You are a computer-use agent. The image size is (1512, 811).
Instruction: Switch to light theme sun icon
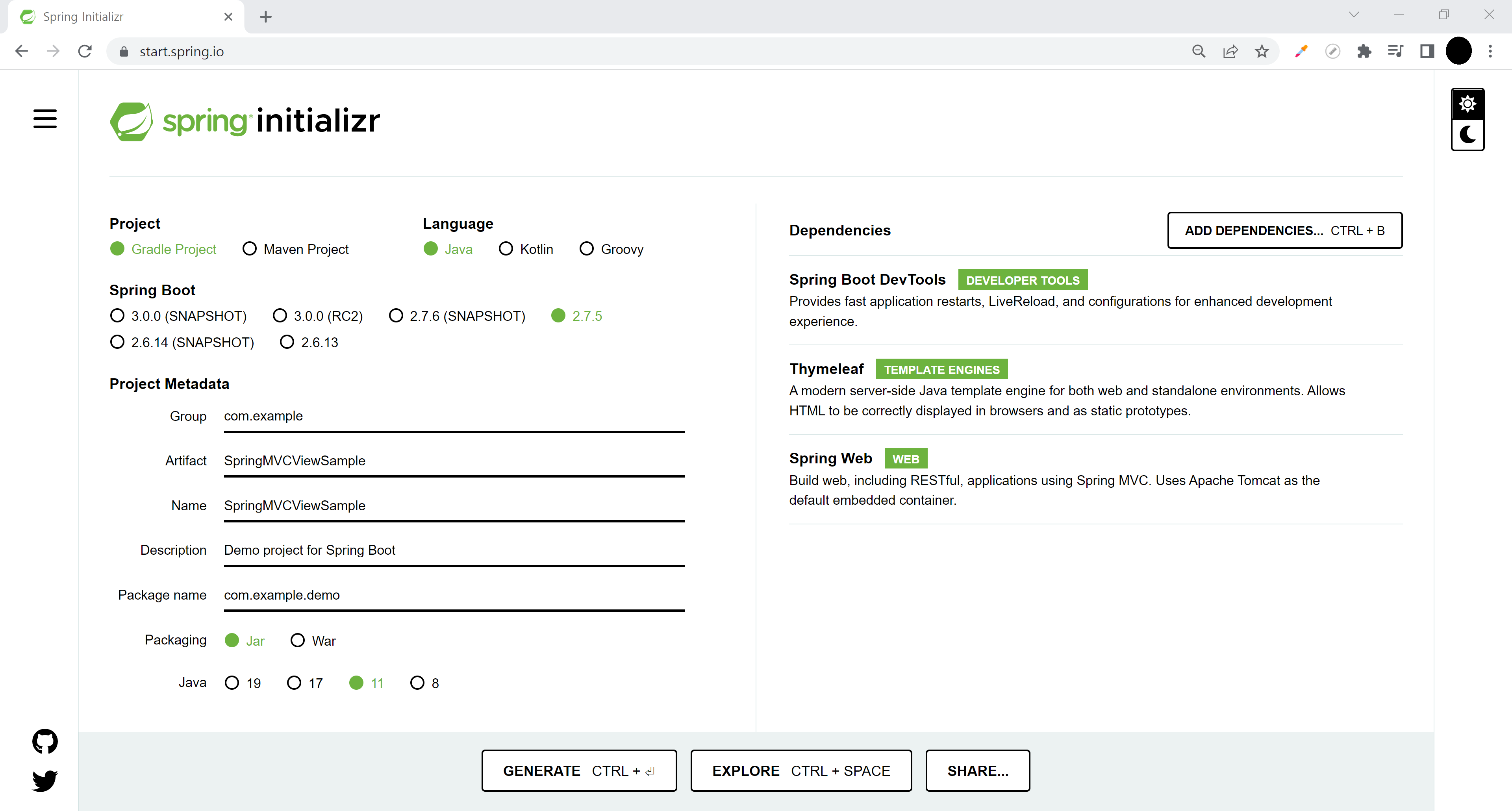[x=1468, y=104]
